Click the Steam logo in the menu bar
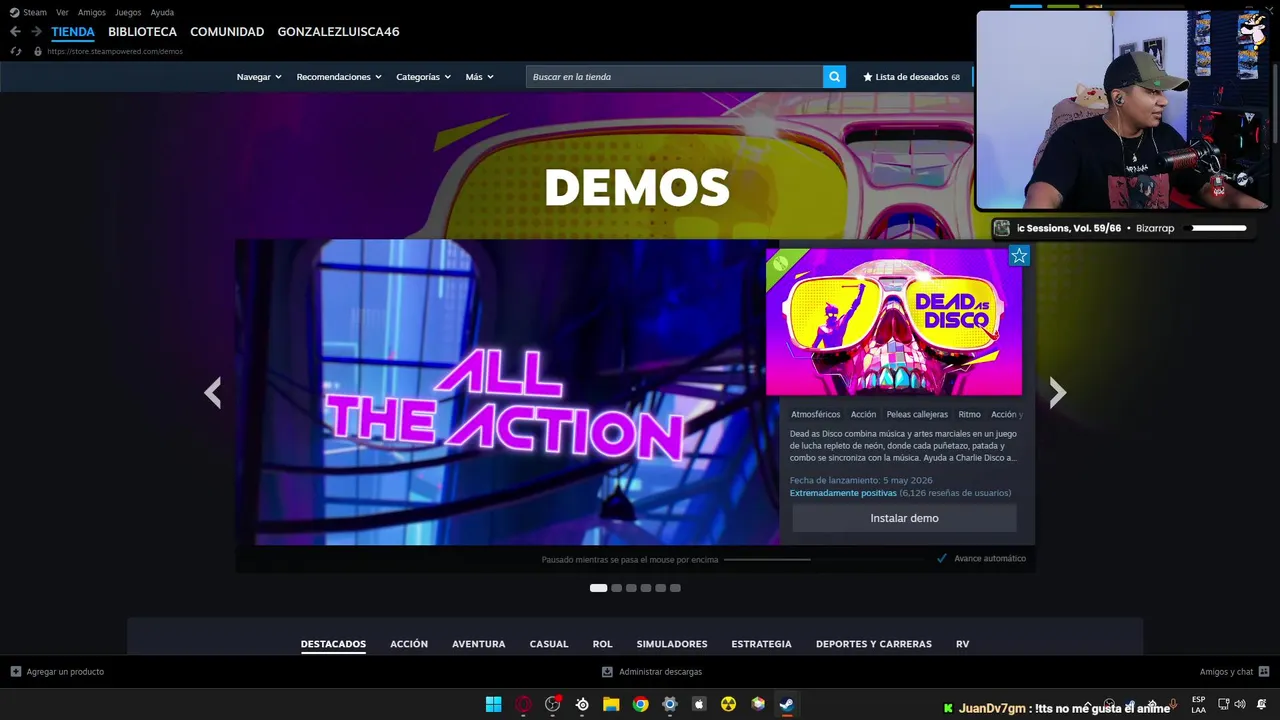The image size is (1280, 720). [15, 12]
